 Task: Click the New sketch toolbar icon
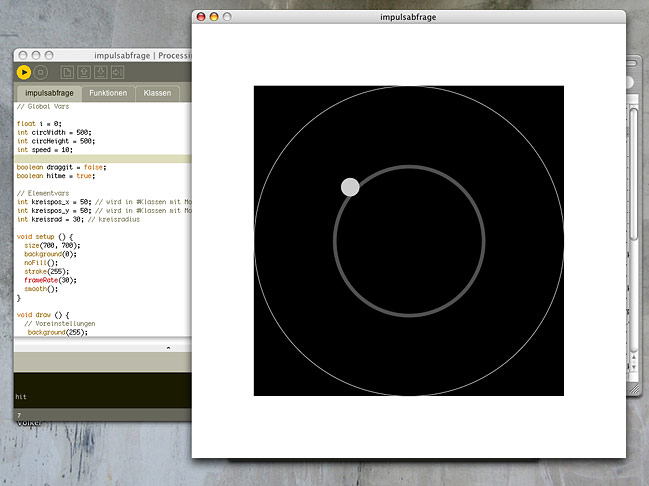[67, 72]
